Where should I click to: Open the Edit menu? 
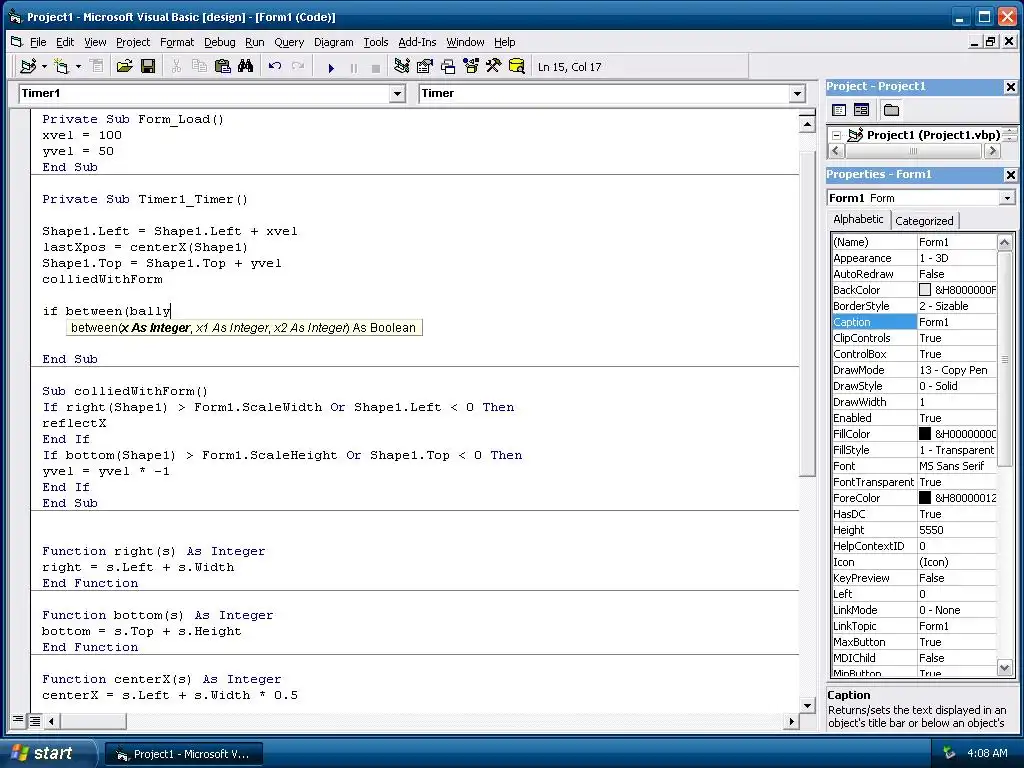click(x=65, y=42)
